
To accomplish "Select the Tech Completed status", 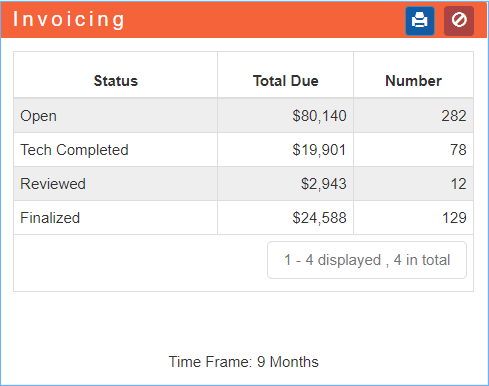I will (74, 150).
